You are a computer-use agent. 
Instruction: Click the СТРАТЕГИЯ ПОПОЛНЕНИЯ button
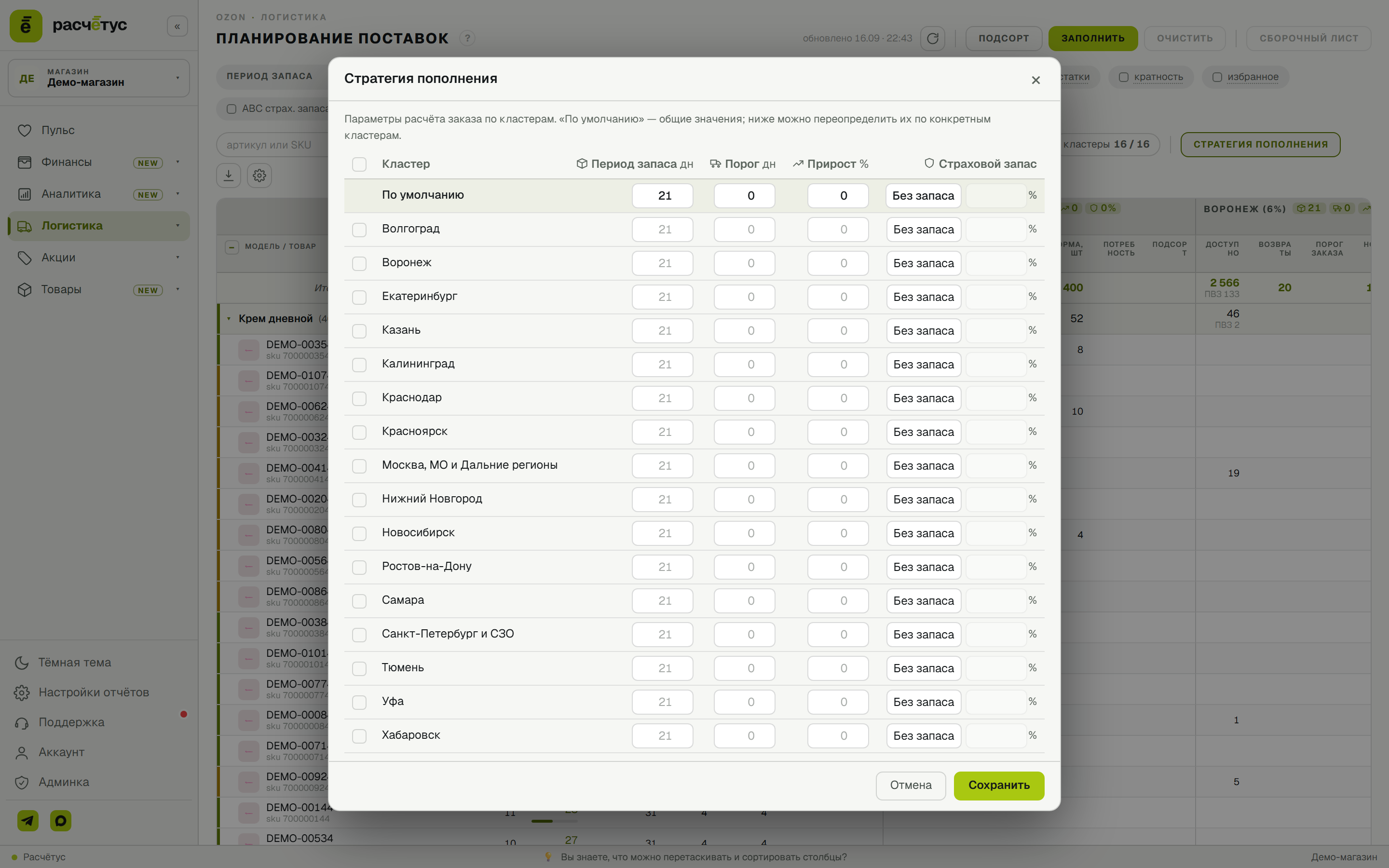pyautogui.click(x=1260, y=145)
